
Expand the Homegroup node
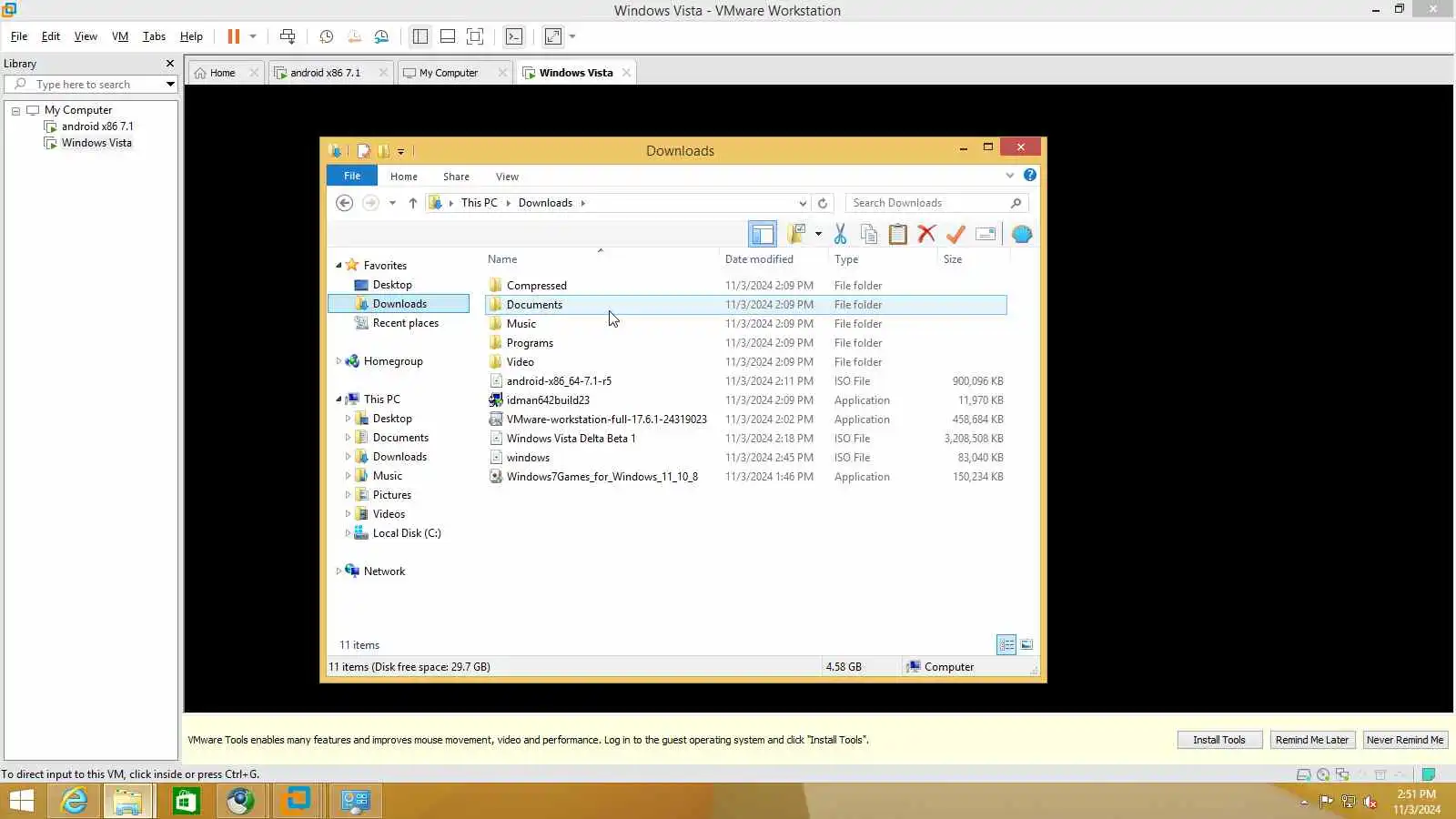pos(339,361)
